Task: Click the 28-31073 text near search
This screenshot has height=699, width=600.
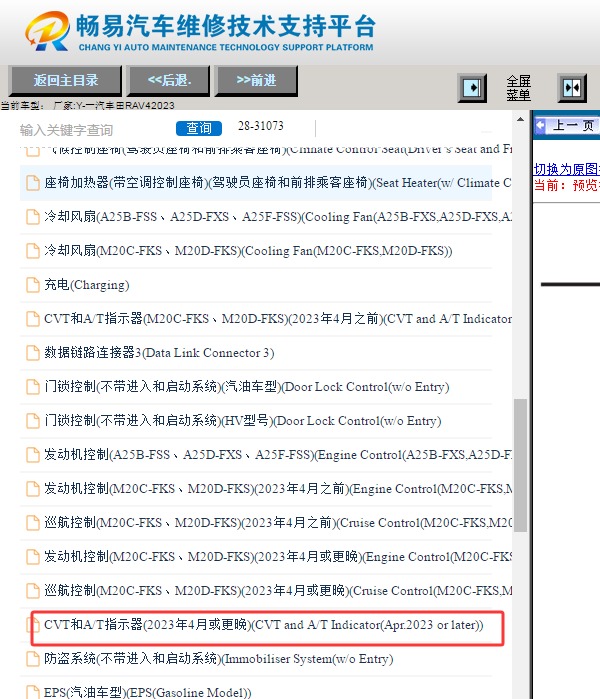Action: [261, 126]
